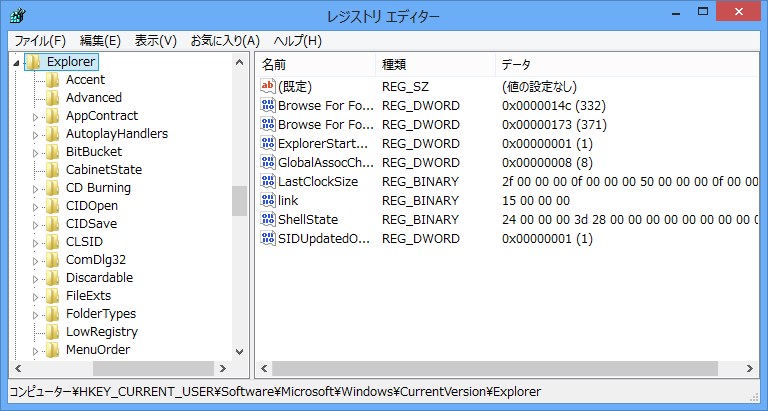Click the Discardable folder icon
This screenshot has height=411, width=768.
[x=52, y=278]
